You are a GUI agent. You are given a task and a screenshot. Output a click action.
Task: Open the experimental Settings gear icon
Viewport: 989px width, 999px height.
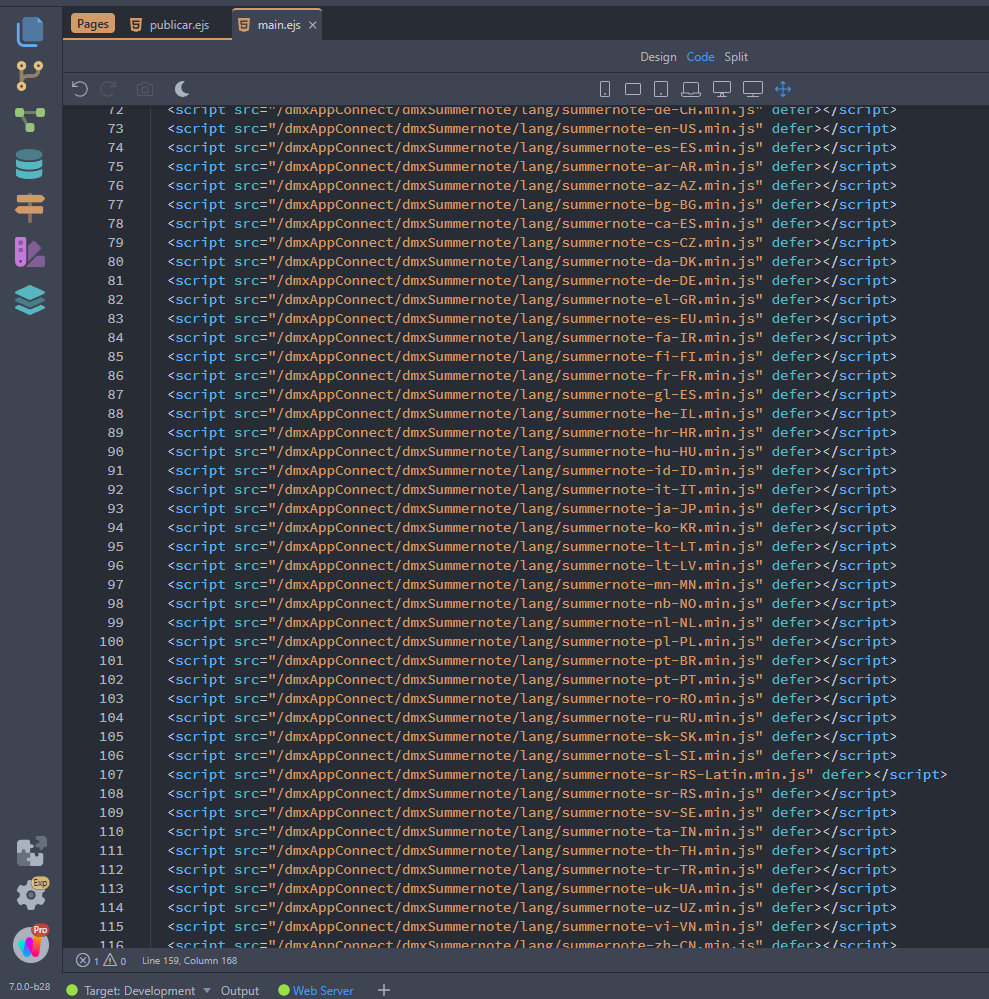[31, 894]
